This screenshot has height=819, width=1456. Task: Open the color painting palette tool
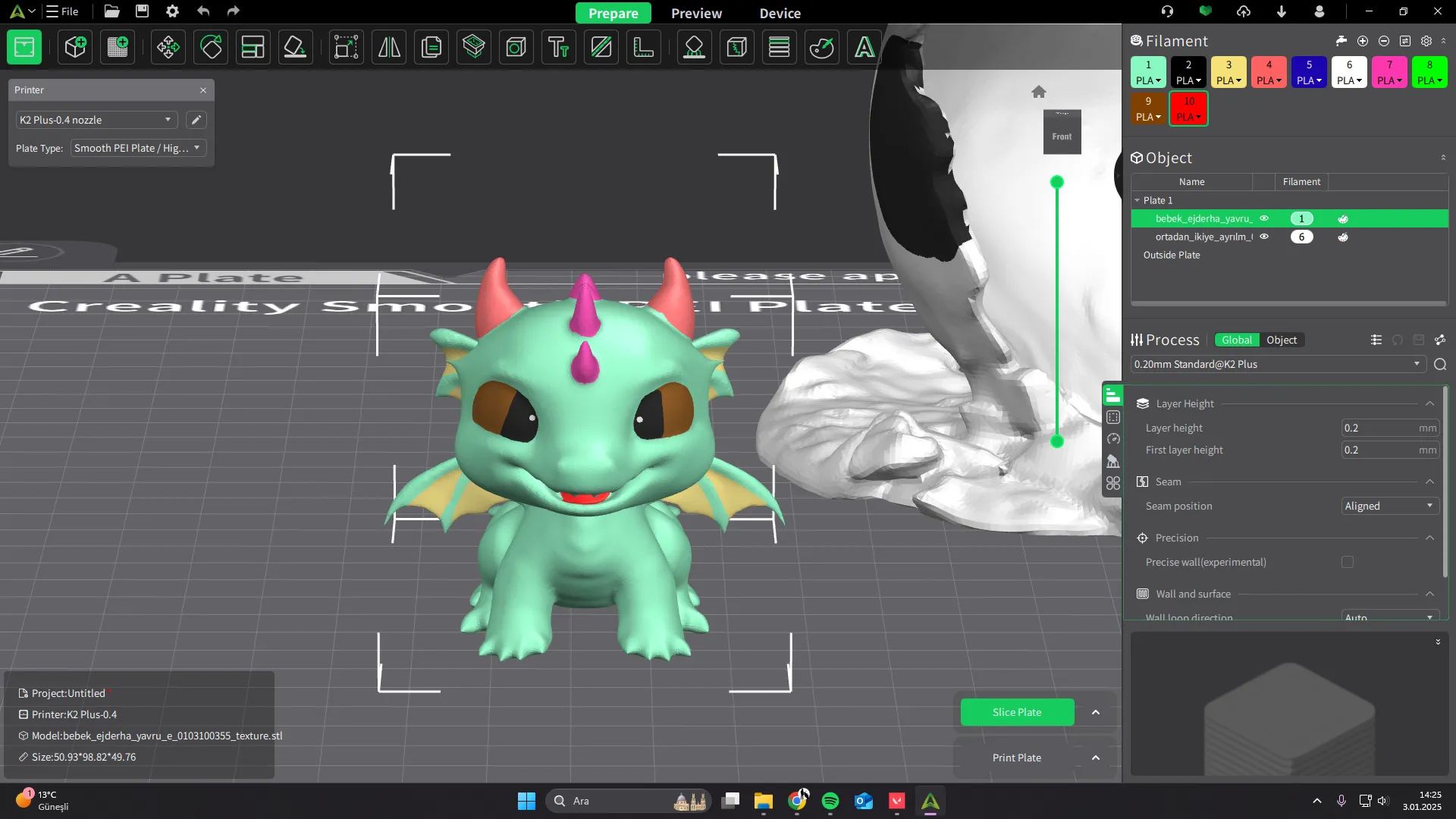click(x=821, y=47)
